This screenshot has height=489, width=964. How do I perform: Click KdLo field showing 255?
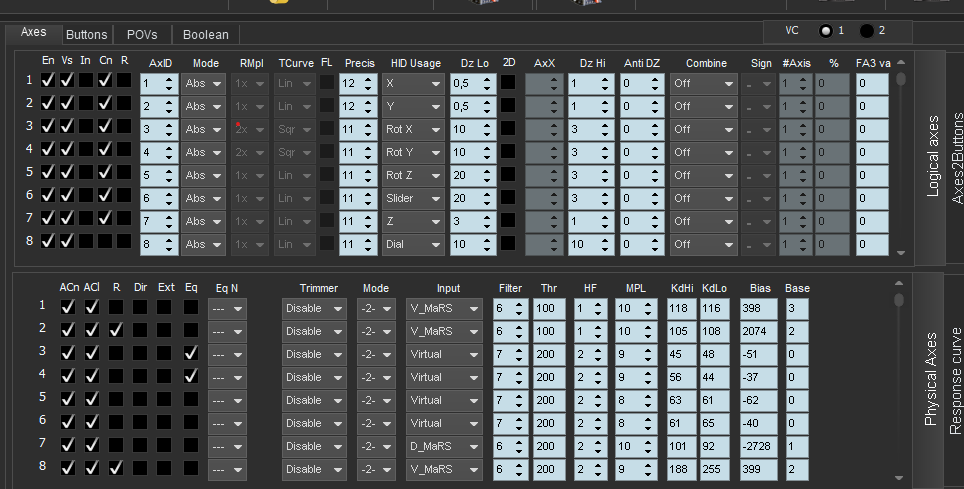click(716, 467)
